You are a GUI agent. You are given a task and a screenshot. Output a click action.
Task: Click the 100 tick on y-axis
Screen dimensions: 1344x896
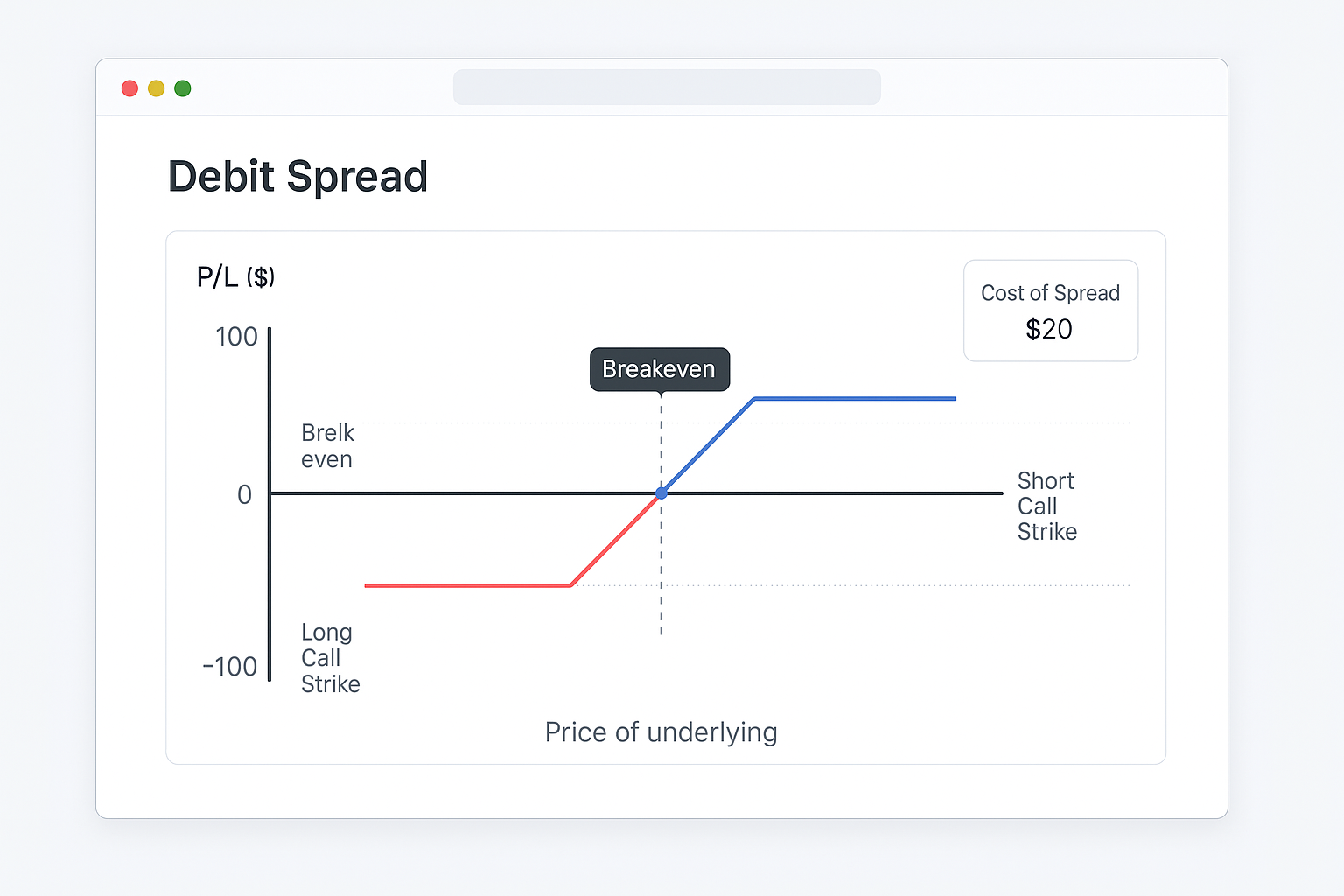coord(236,337)
